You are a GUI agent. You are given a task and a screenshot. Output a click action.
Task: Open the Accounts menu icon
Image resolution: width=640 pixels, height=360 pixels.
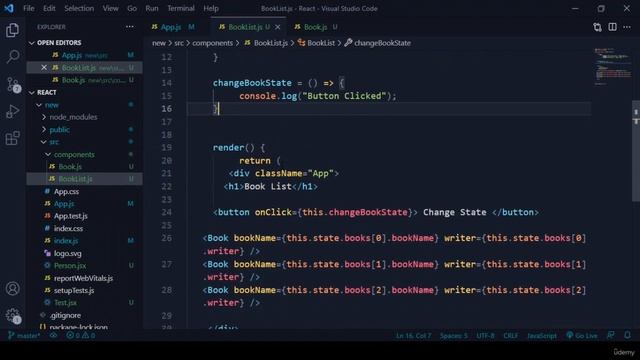(x=12, y=289)
